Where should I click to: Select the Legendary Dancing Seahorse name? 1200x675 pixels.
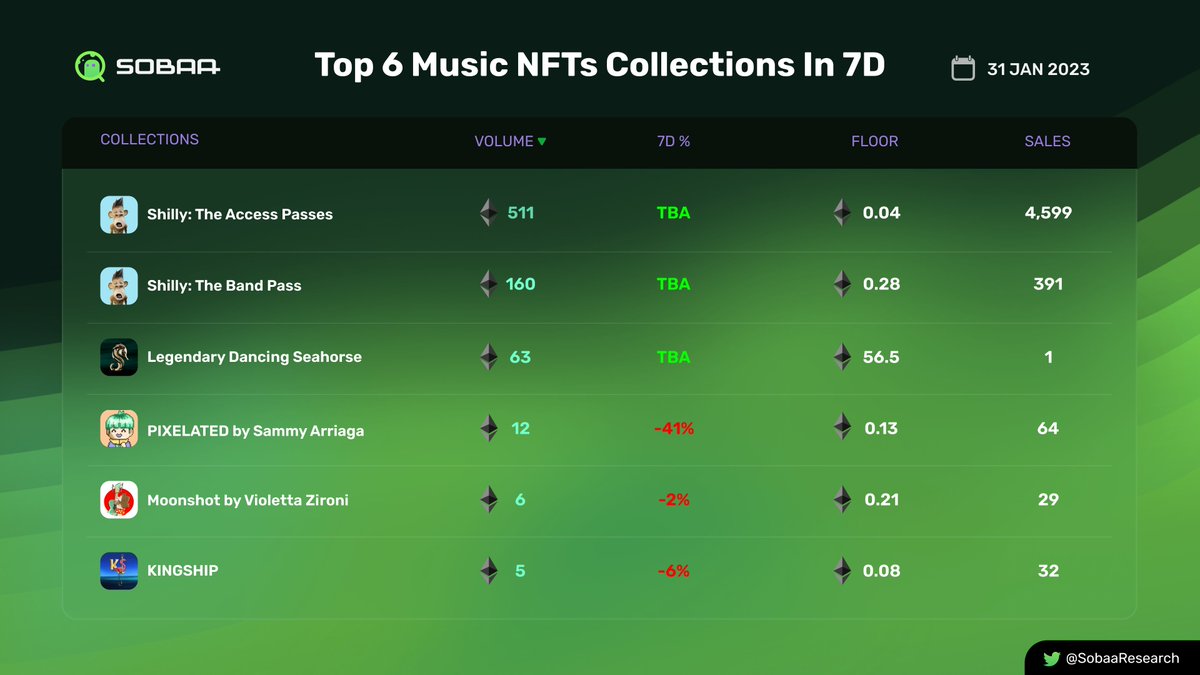pos(254,357)
